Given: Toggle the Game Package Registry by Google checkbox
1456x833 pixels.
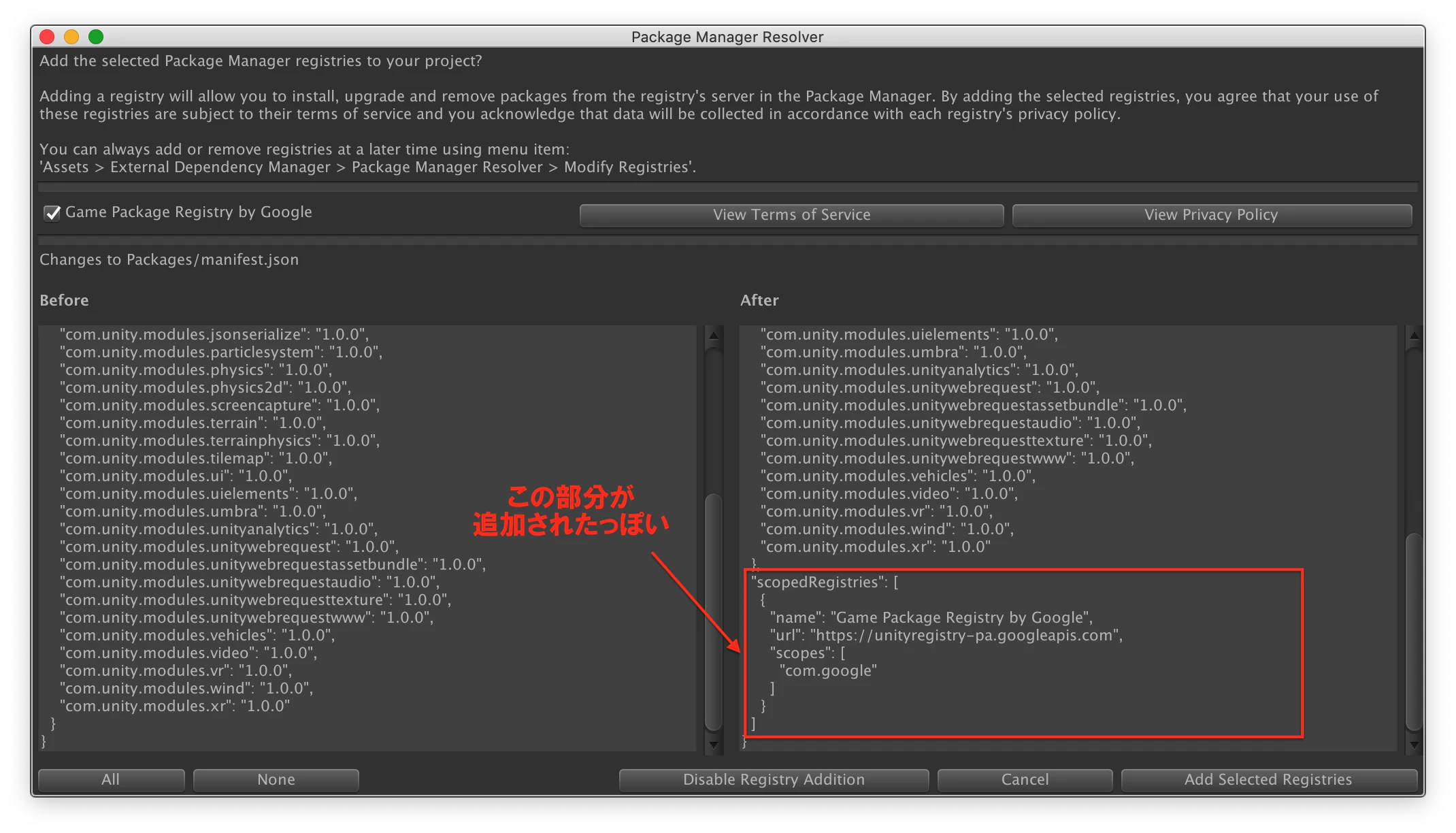Looking at the screenshot, I should point(52,213).
